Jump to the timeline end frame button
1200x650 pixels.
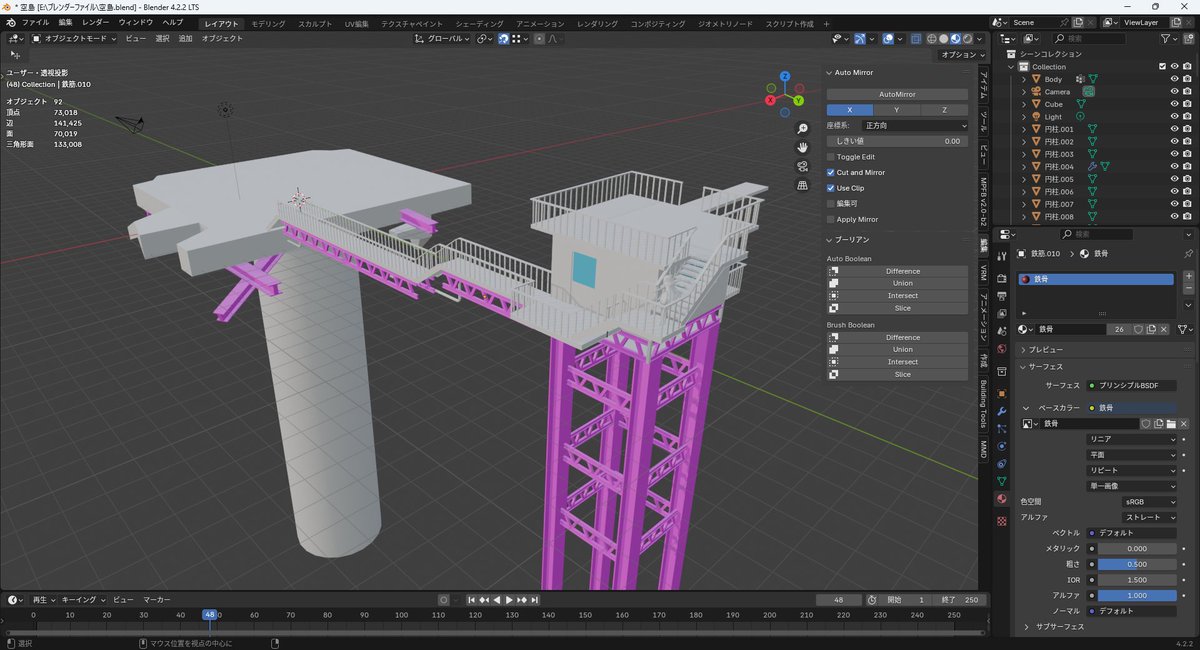tap(535, 600)
